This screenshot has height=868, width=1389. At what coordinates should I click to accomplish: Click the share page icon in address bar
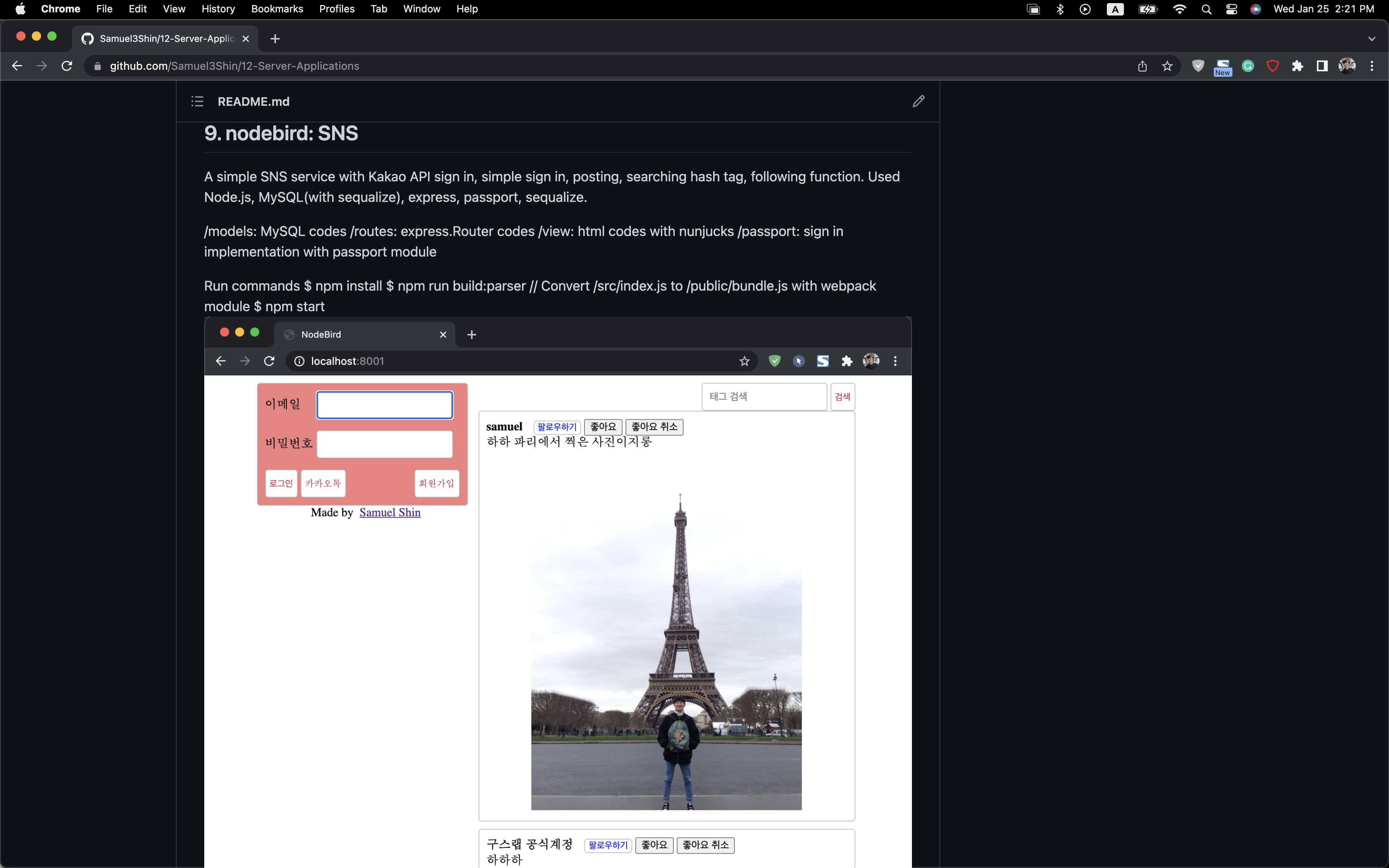pos(1142,66)
